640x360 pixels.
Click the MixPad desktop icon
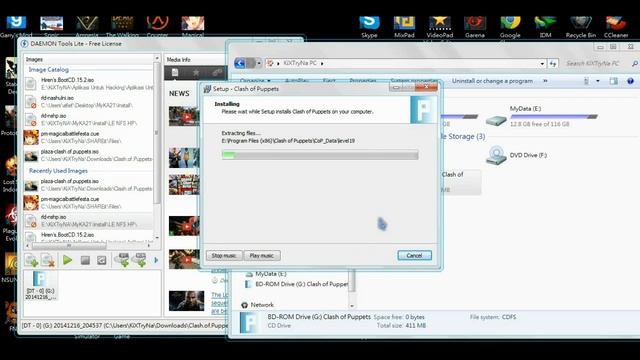pos(404,27)
